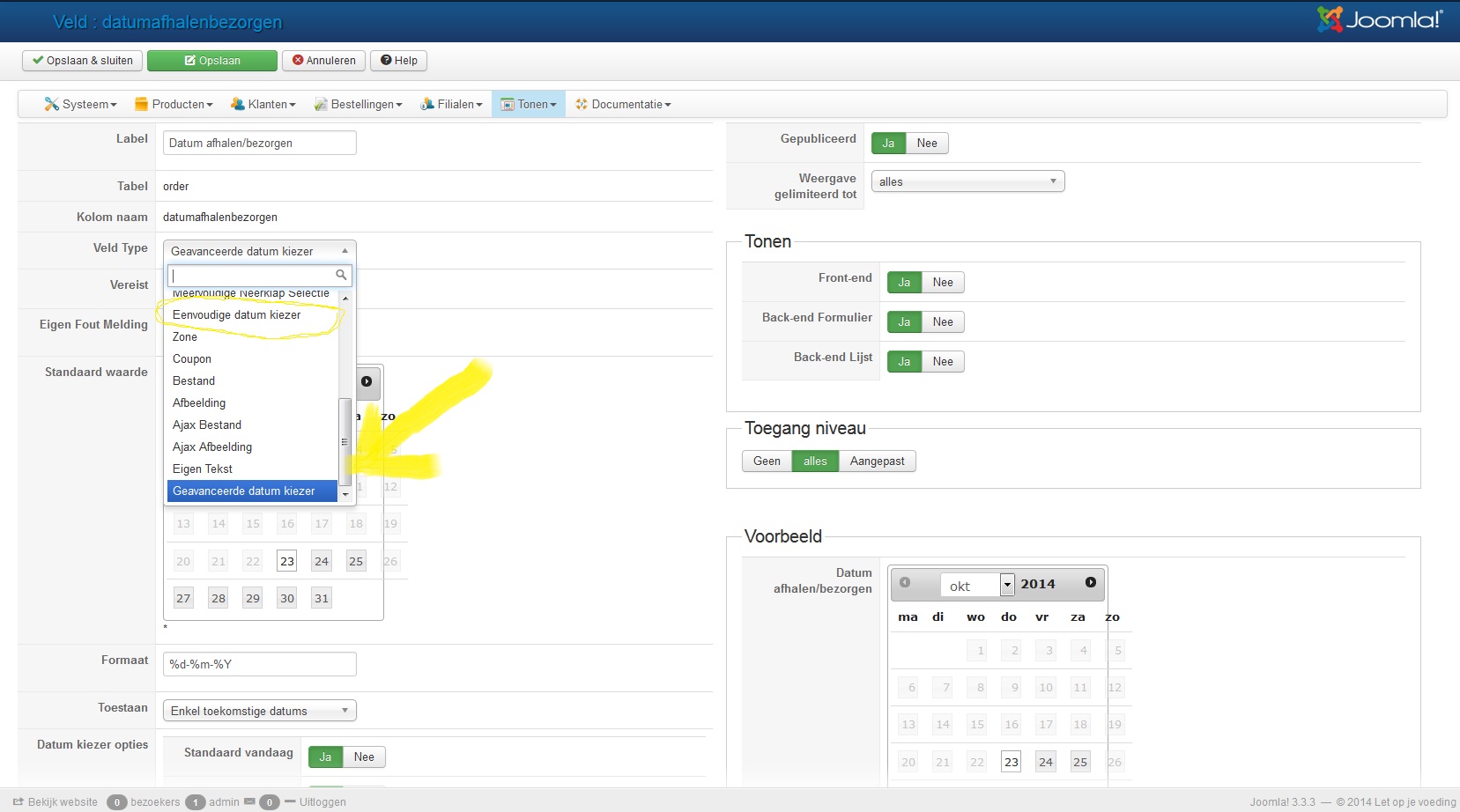Set Back-end Formulier to Ja
Screen dimensions: 1460x812
click(x=904, y=322)
